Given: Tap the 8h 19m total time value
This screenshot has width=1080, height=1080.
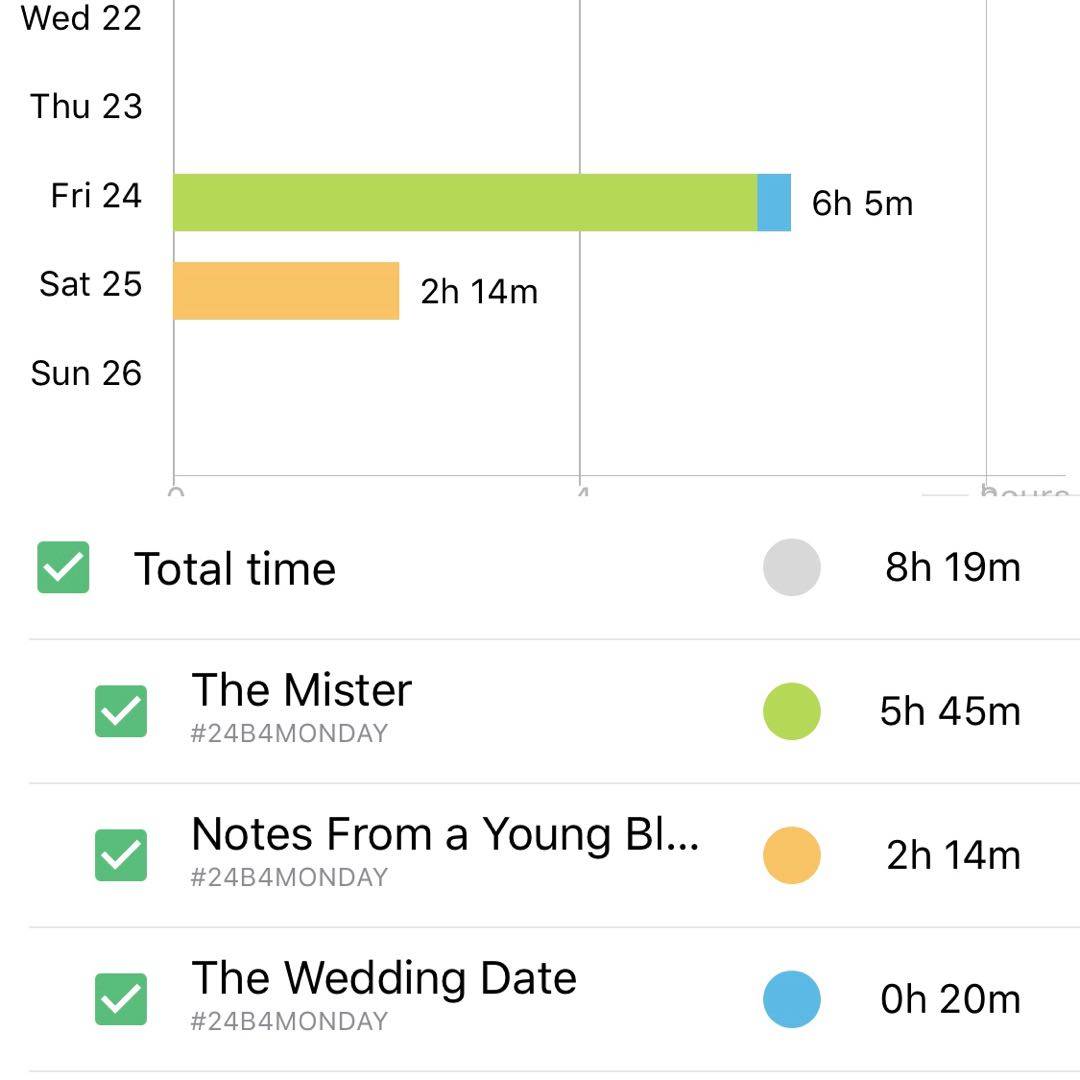Looking at the screenshot, I should coord(952,567).
